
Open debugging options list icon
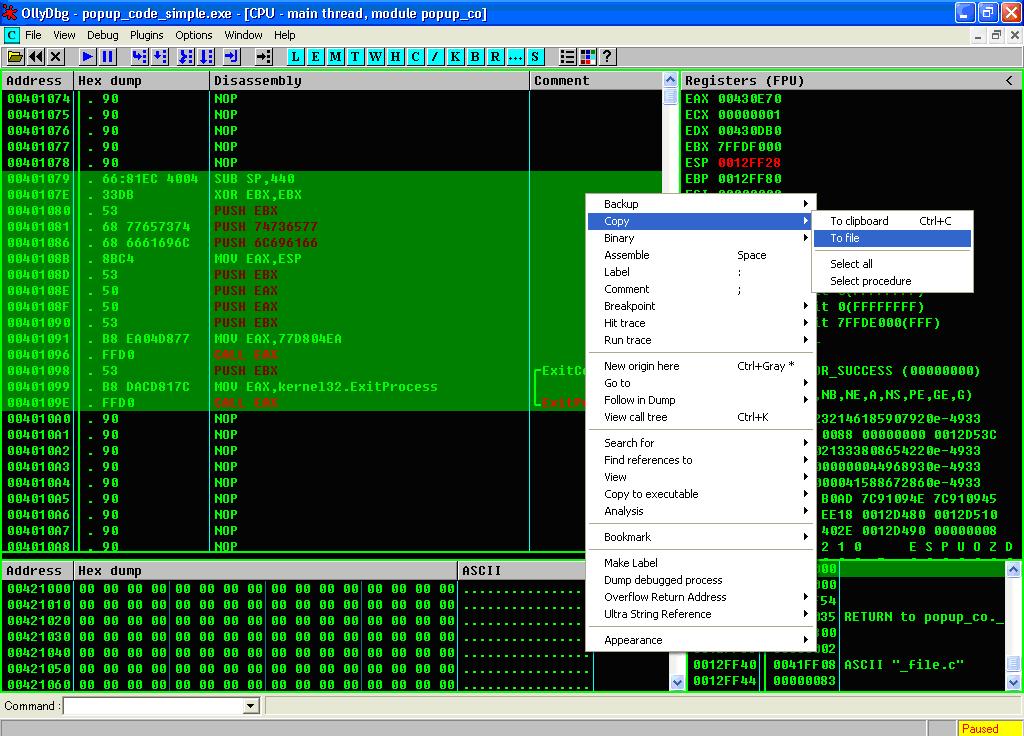(568, 57)
